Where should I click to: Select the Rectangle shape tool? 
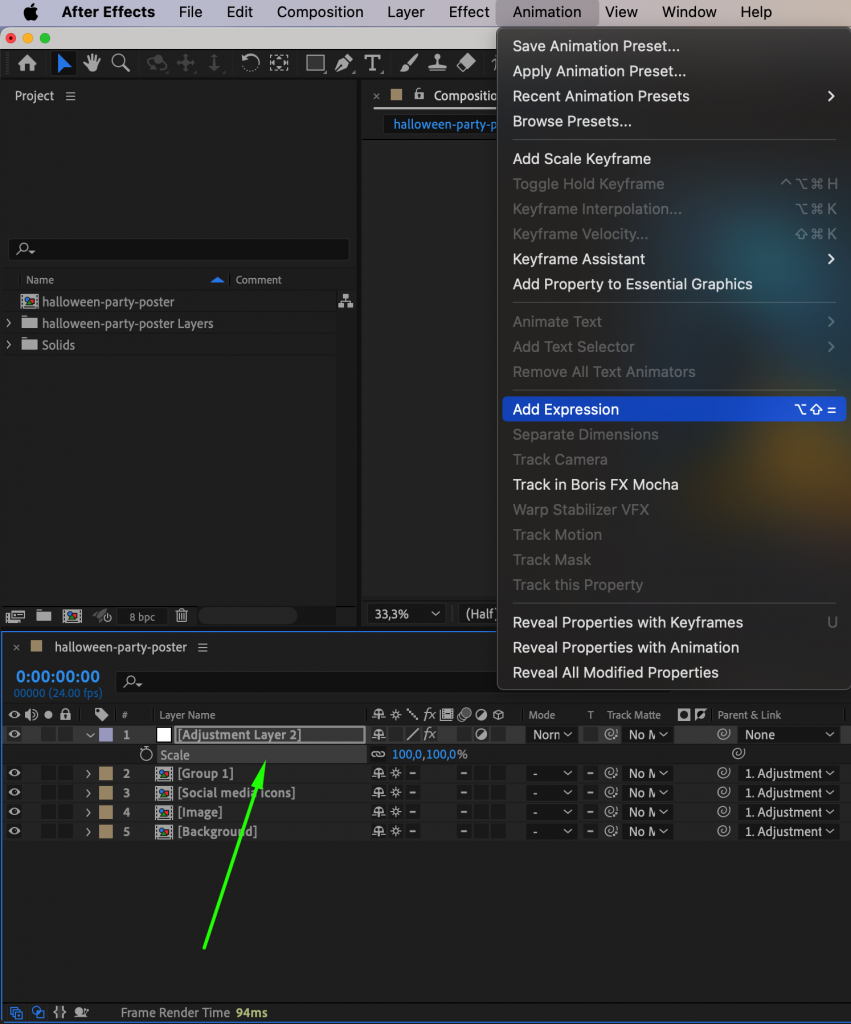pos(315,63)
